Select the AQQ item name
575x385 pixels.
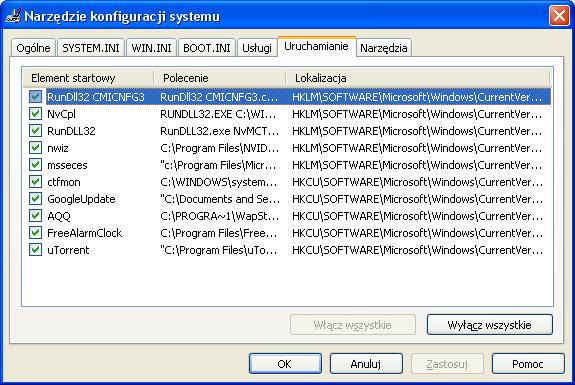(59, 216)
